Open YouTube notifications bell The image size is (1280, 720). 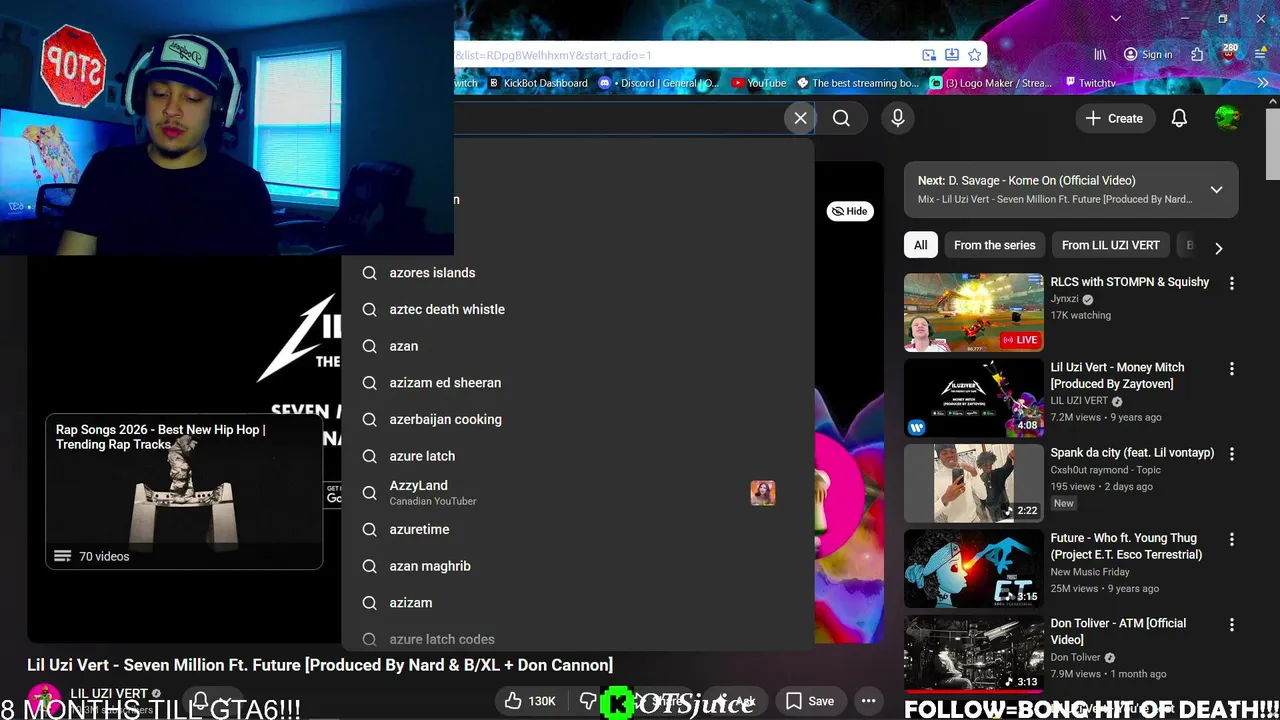pos(1179,118)
